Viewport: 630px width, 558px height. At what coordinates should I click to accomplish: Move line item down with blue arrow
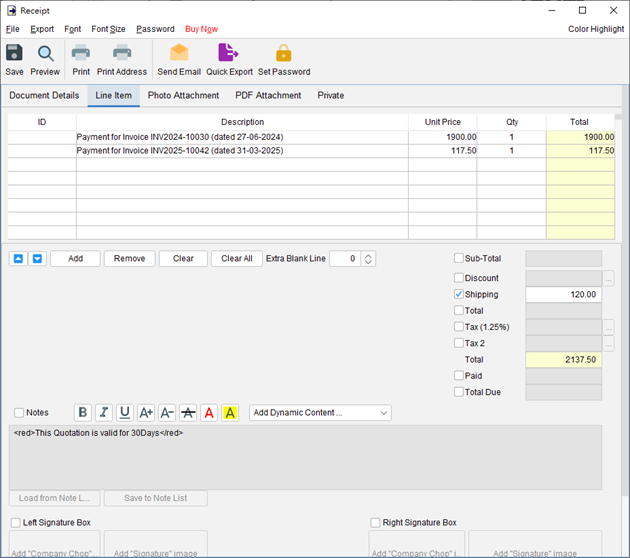click(37, 259)
